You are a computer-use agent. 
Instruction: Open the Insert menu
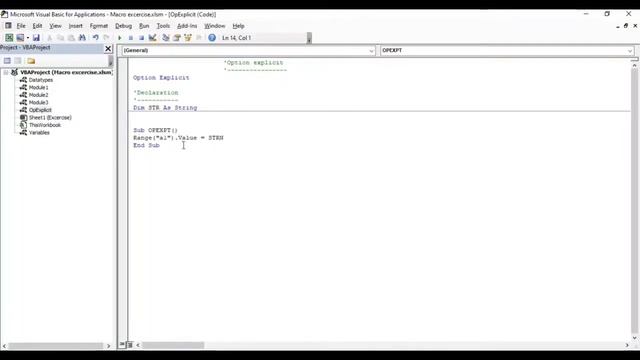click(x=76, y=26)
